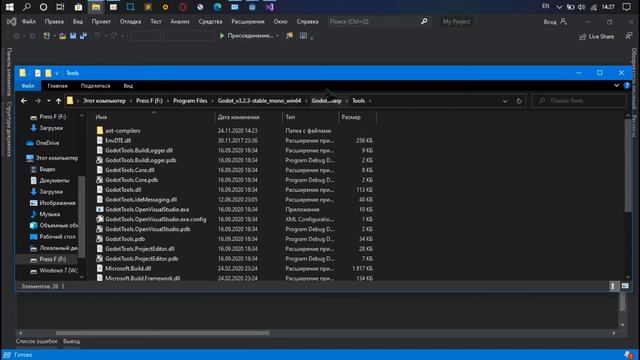Open the Проект menu
This screenshot has height=360, width=640.
[x=101, y=22]
